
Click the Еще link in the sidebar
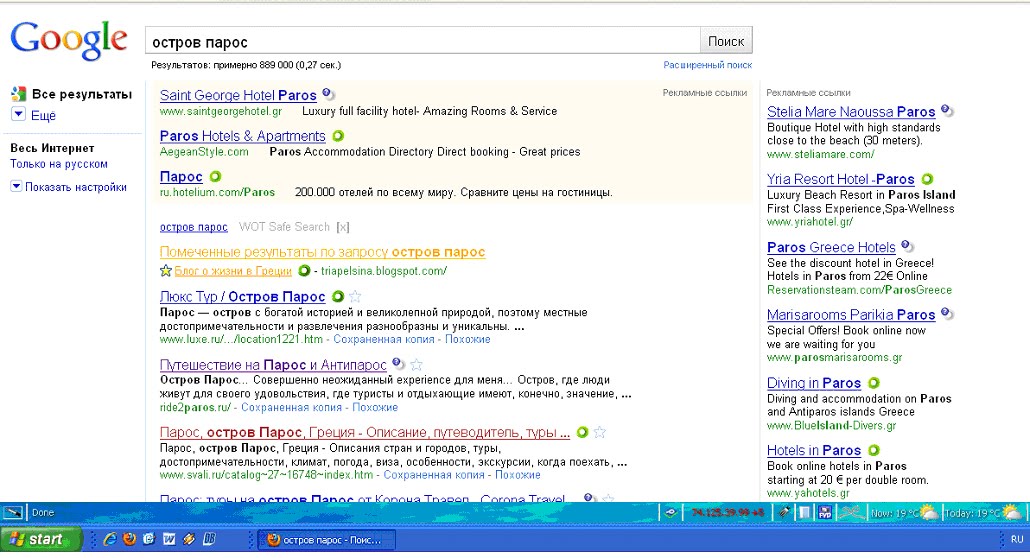[x=43, y=116]
